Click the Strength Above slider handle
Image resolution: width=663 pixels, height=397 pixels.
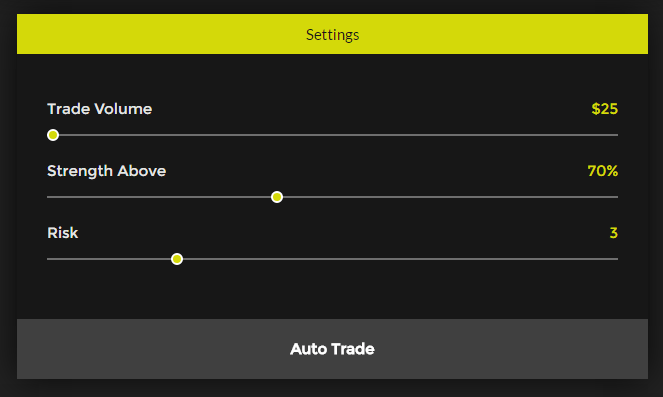pos(277,197)
